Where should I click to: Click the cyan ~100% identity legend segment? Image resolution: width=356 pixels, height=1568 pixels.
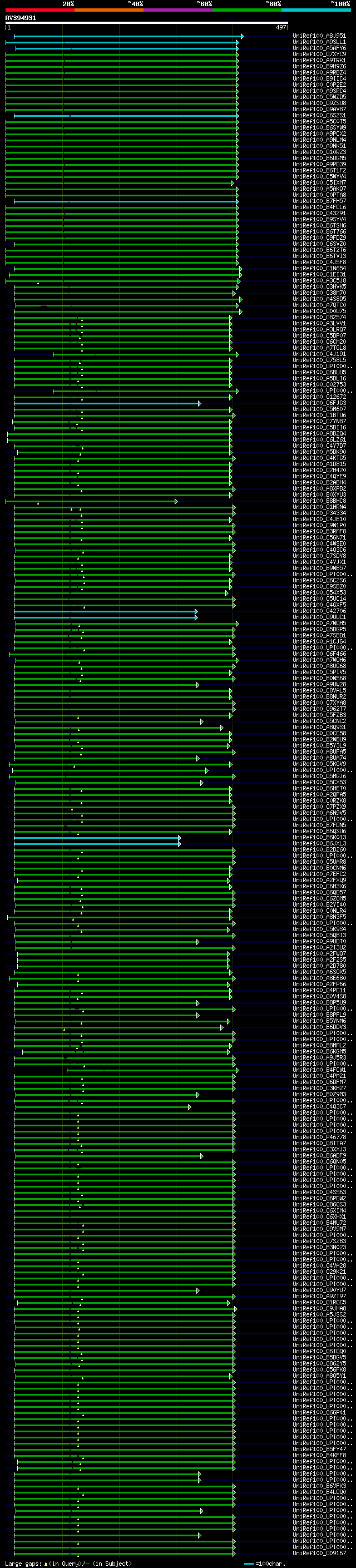click(x=316, y=10)
